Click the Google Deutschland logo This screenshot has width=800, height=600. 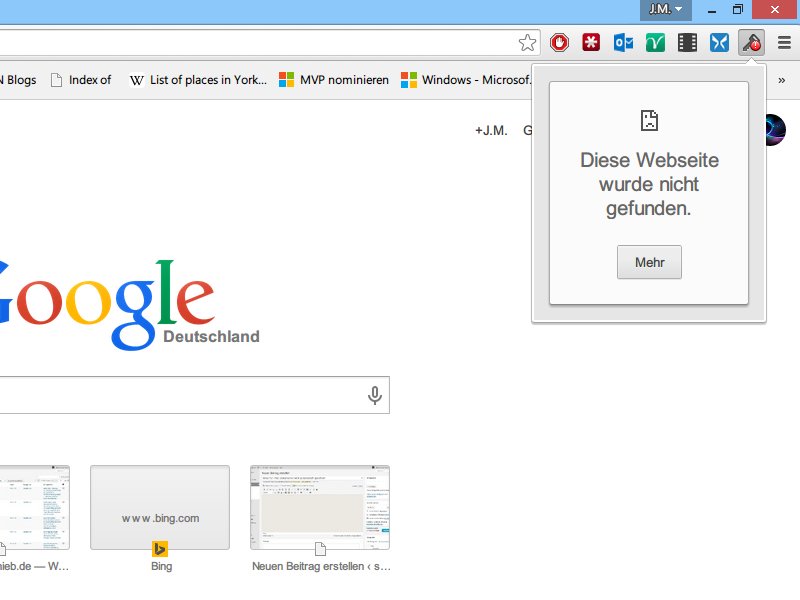tap(130, 305)
